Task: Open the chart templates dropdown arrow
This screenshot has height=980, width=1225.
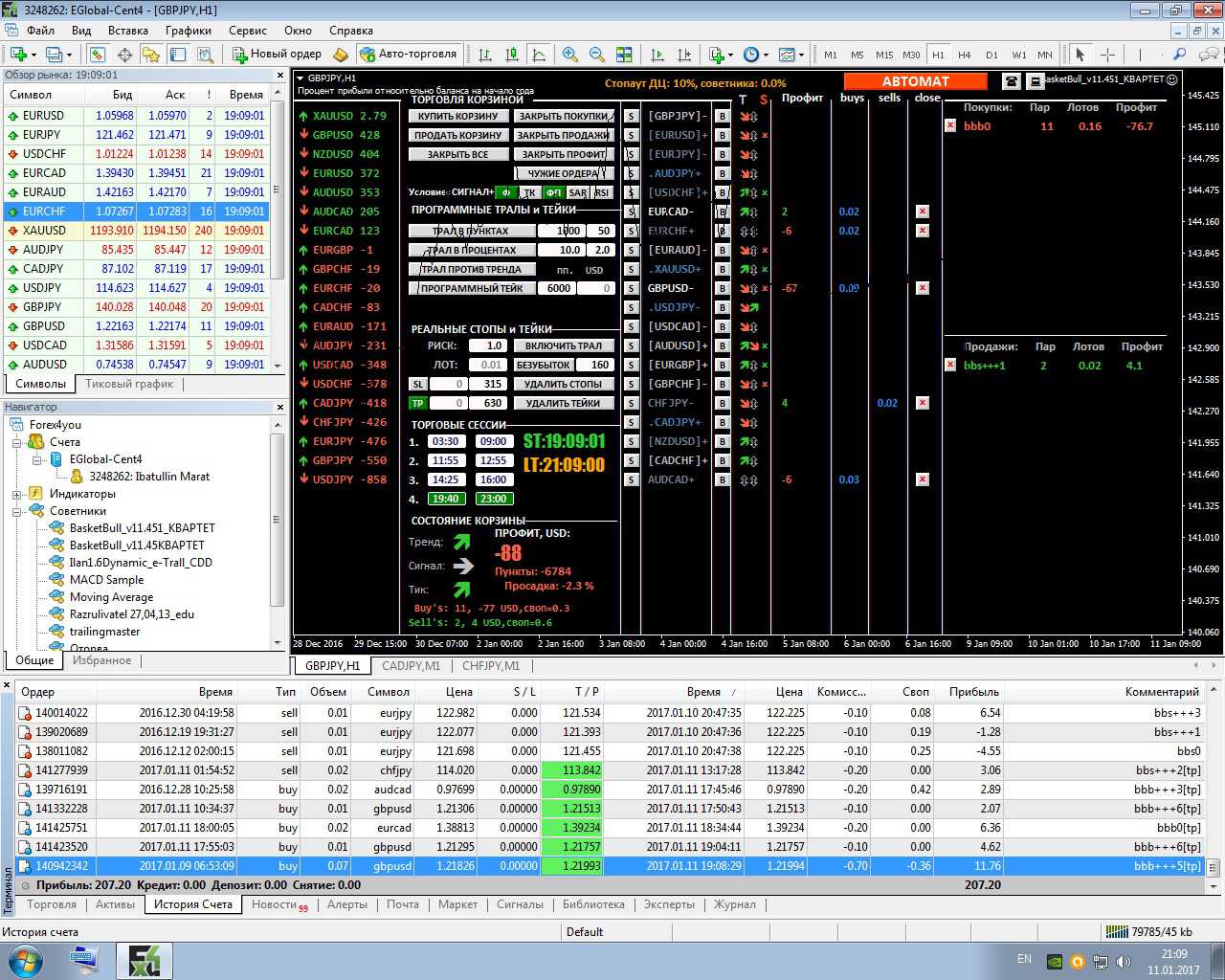Action: tap(802, 55)
